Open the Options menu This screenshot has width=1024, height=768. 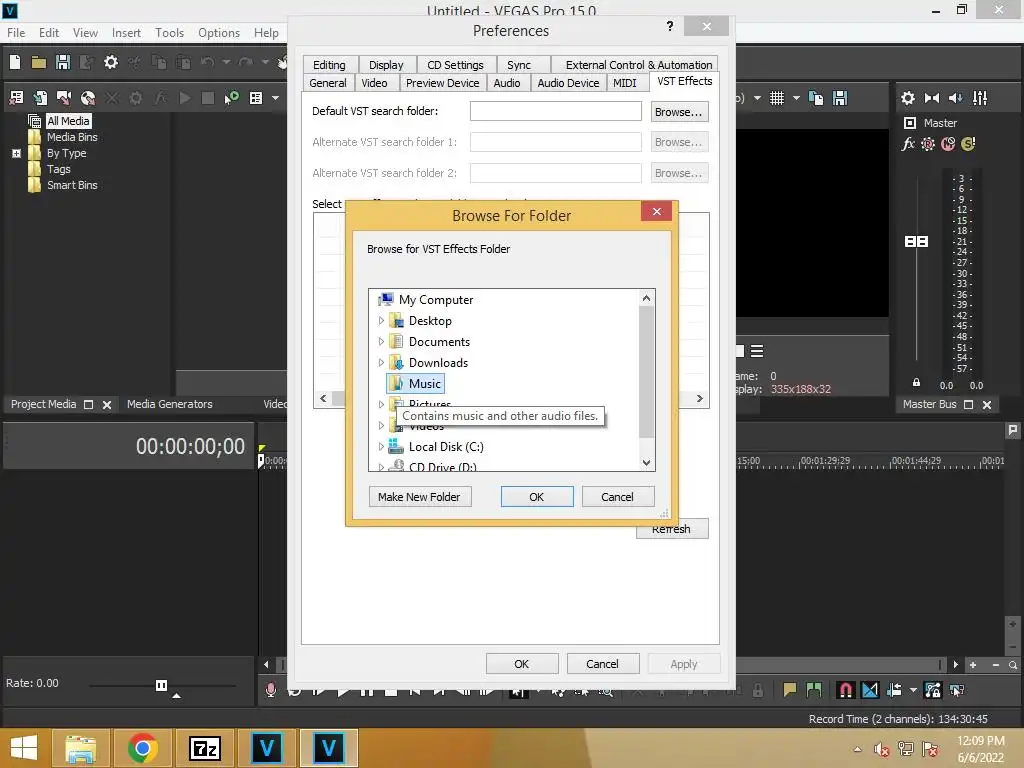pyautogui.click(x=219, y=33)
